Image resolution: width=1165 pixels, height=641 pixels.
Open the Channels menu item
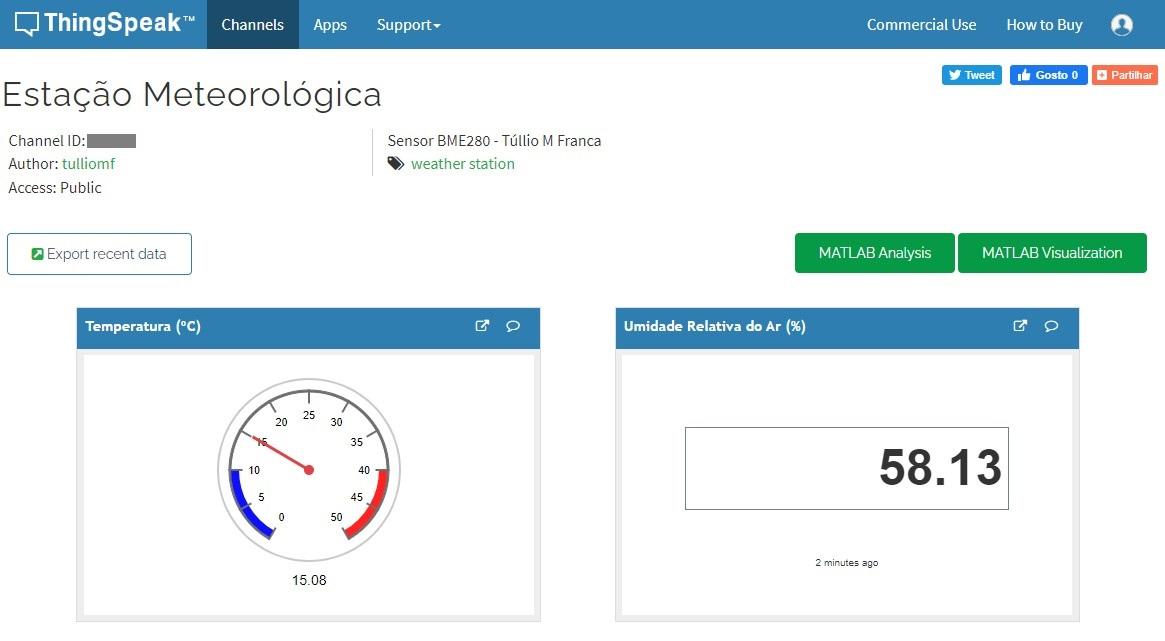coord(253,25)
